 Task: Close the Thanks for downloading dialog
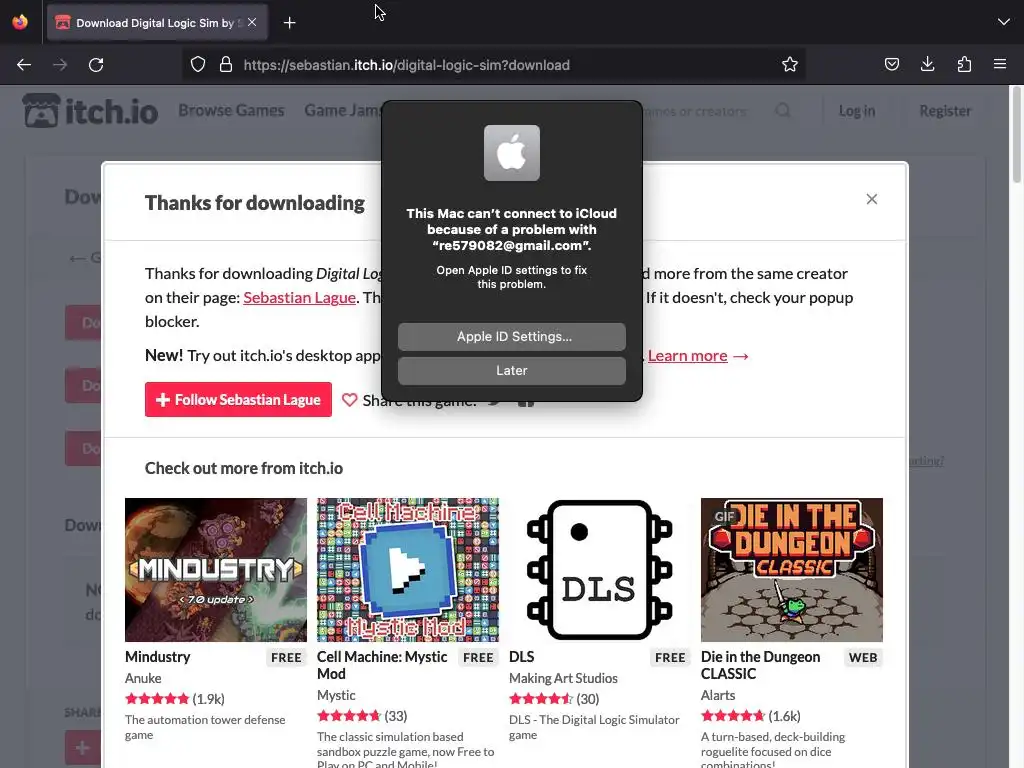pos(871,199)
